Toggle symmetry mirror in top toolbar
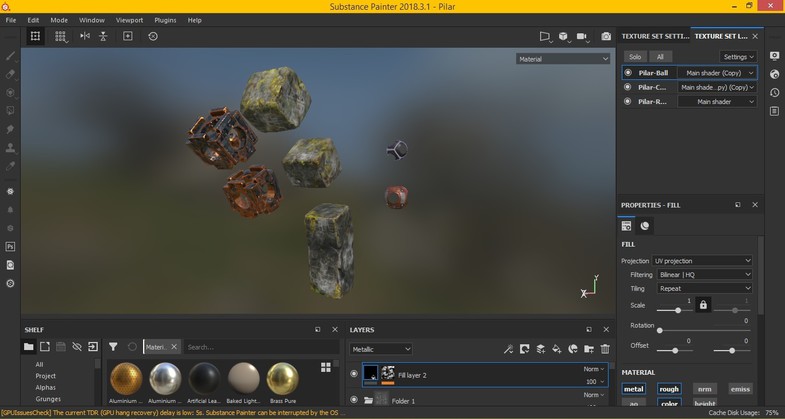This screenshot has width=785, height=419. pos(85,36)
